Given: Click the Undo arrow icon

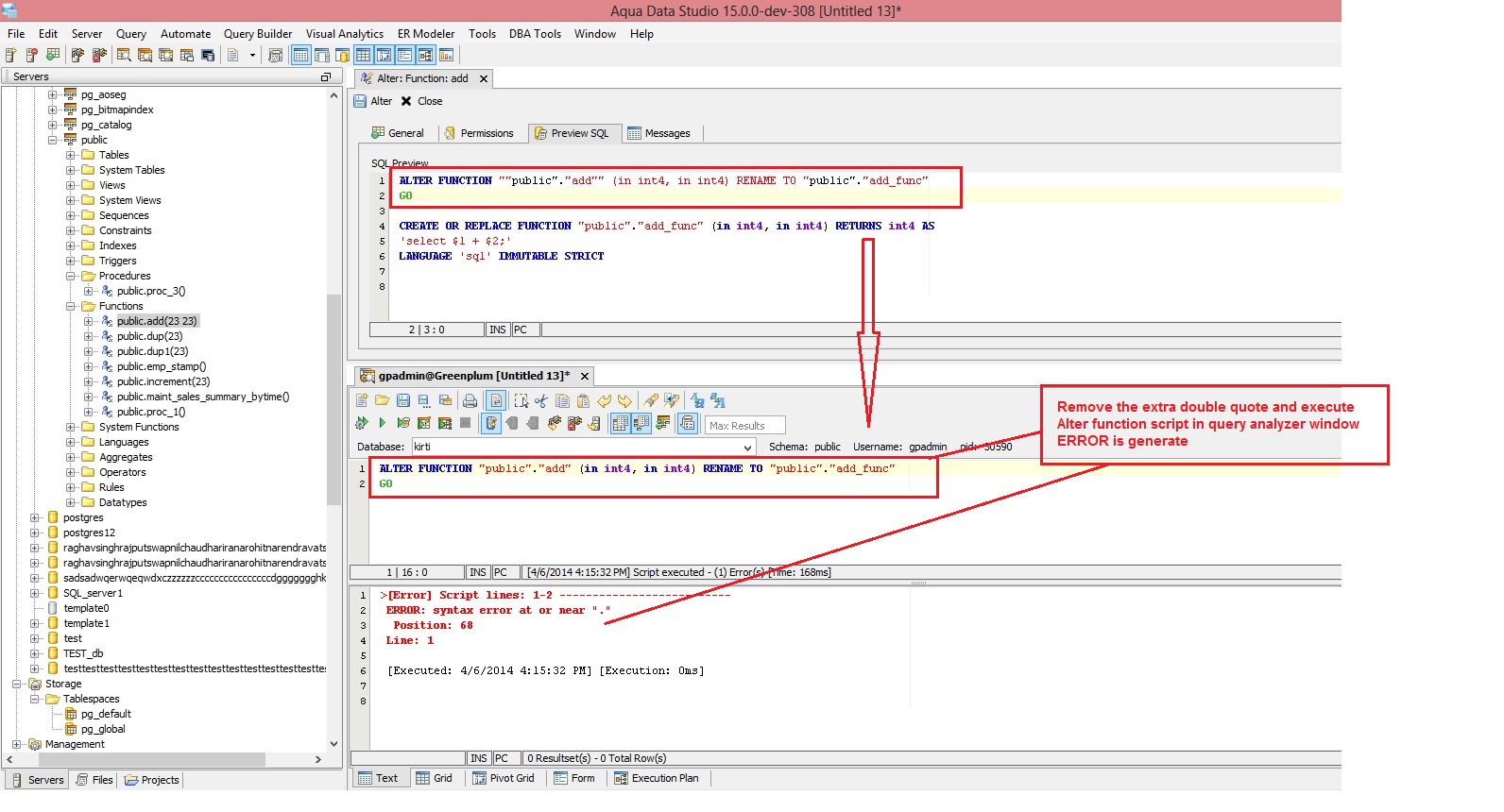Looking at the screenshot, I should [604, 400].
